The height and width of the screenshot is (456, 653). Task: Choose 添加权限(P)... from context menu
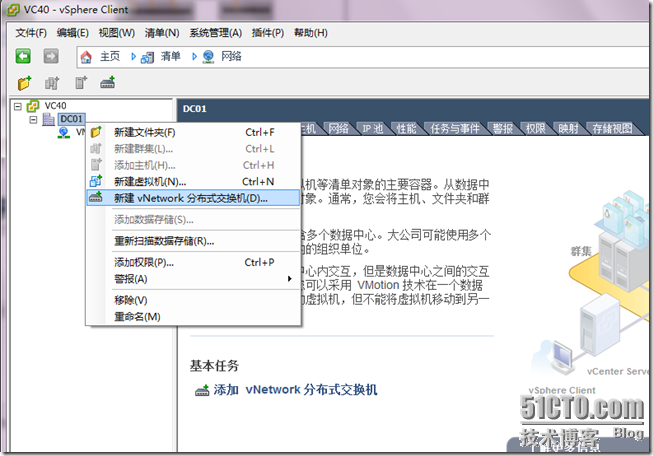[x=193, y=262]
